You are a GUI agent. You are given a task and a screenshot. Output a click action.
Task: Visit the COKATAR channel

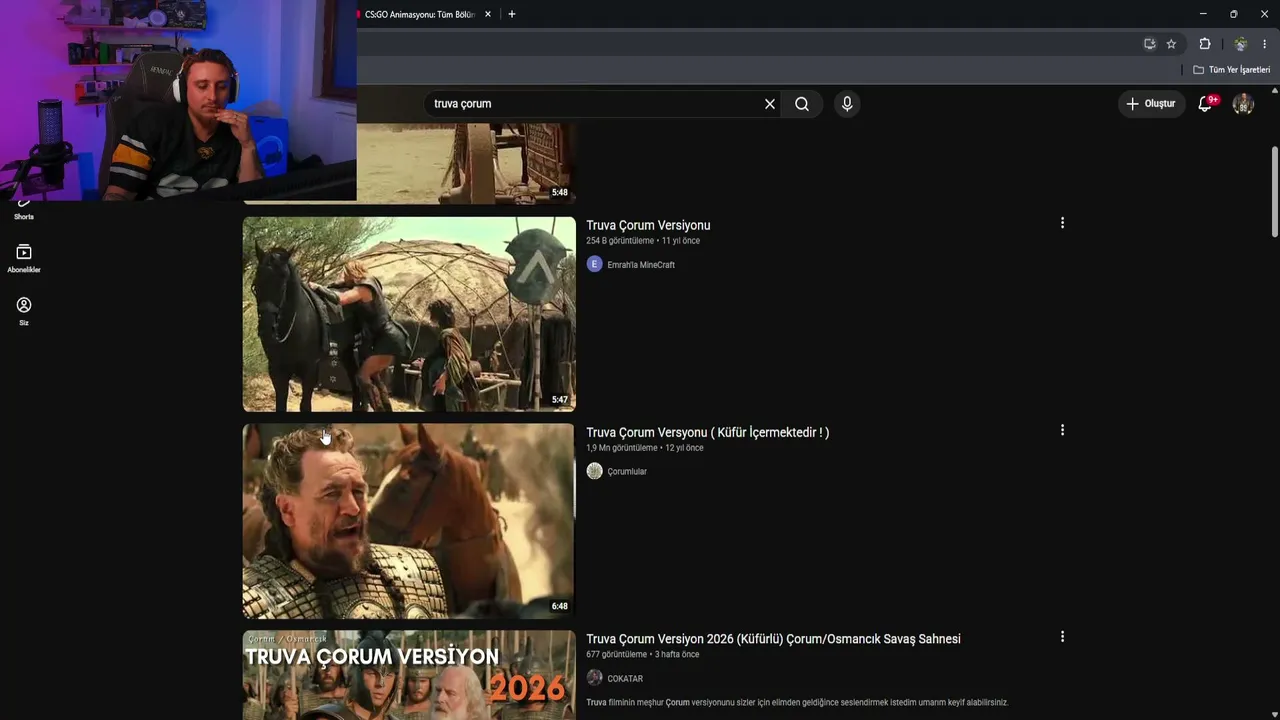pyautogui.click(x=625, y=679)
